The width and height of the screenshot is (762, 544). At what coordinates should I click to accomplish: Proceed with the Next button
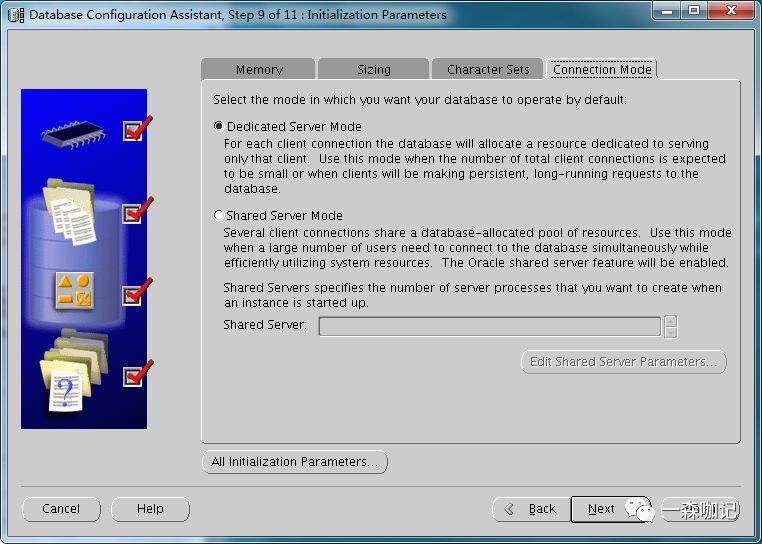(x=610, y=509)
